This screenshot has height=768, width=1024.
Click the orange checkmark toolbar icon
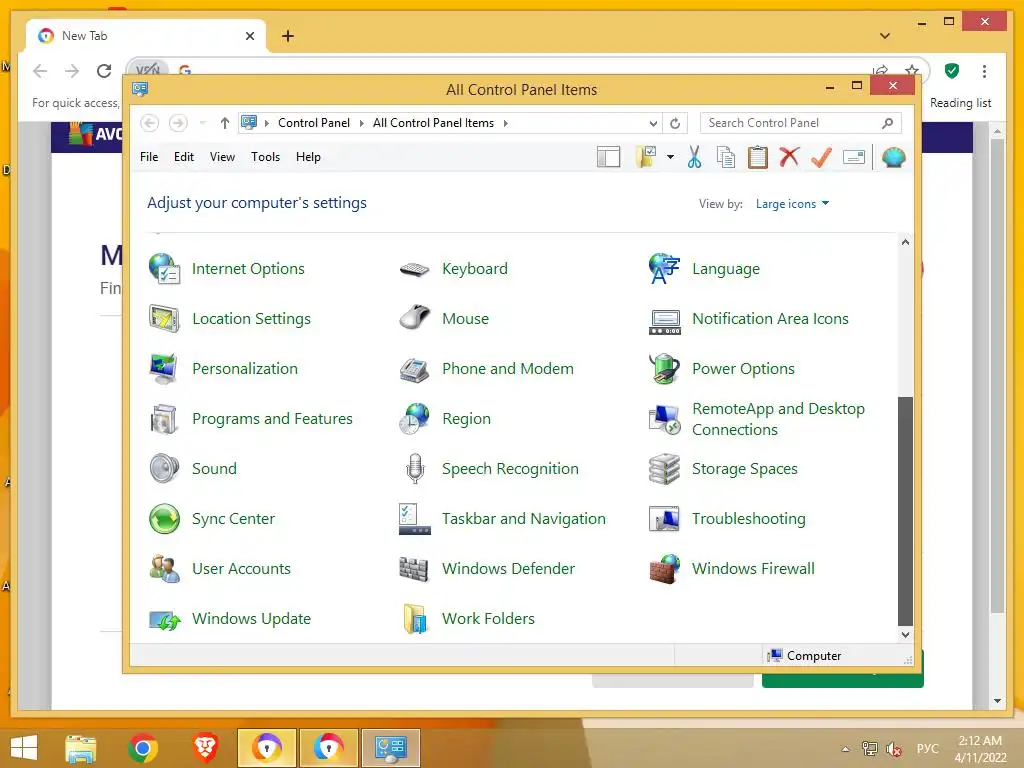(821, 157)
